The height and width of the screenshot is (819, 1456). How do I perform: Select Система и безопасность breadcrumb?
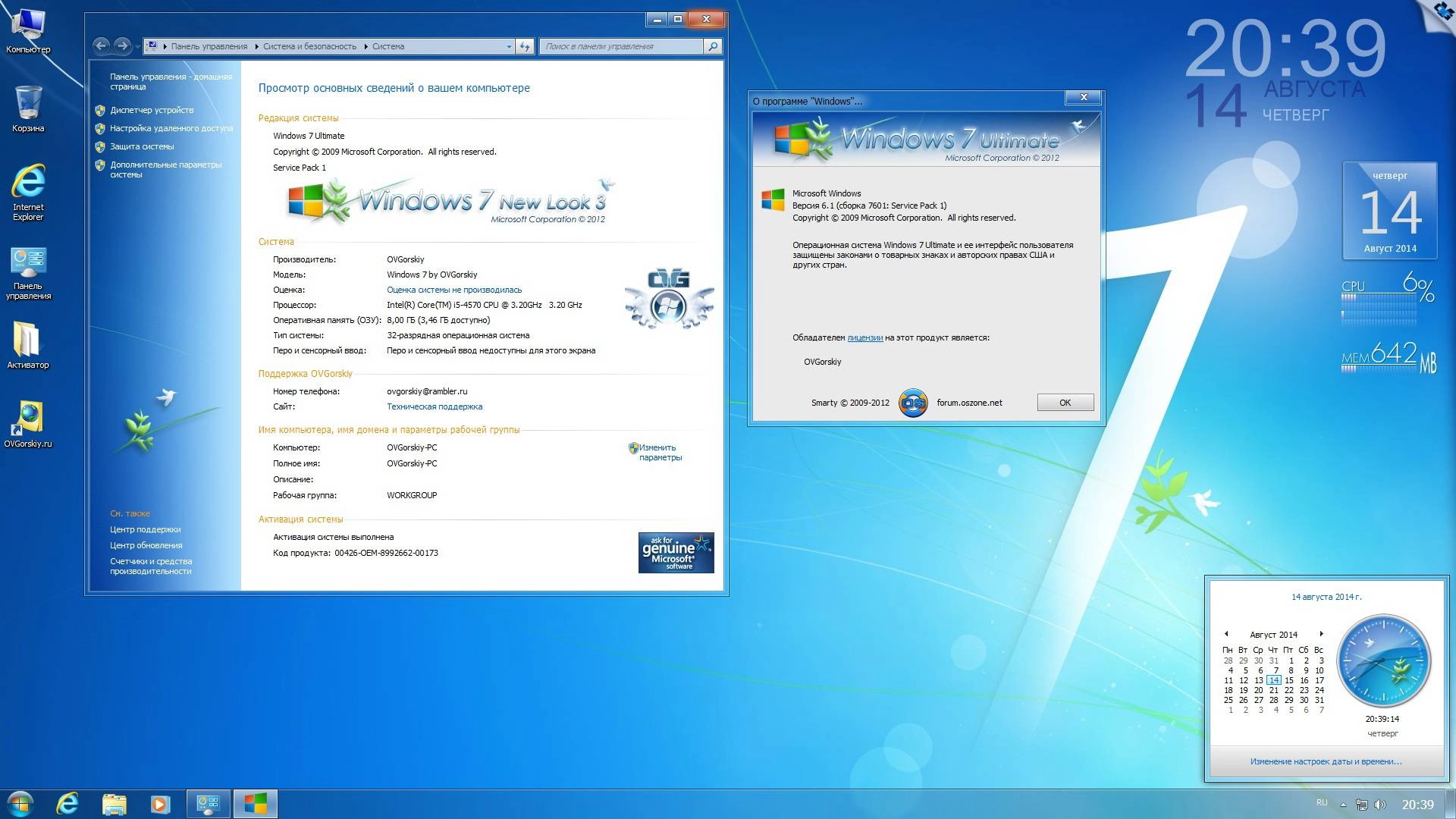point(309,46)
